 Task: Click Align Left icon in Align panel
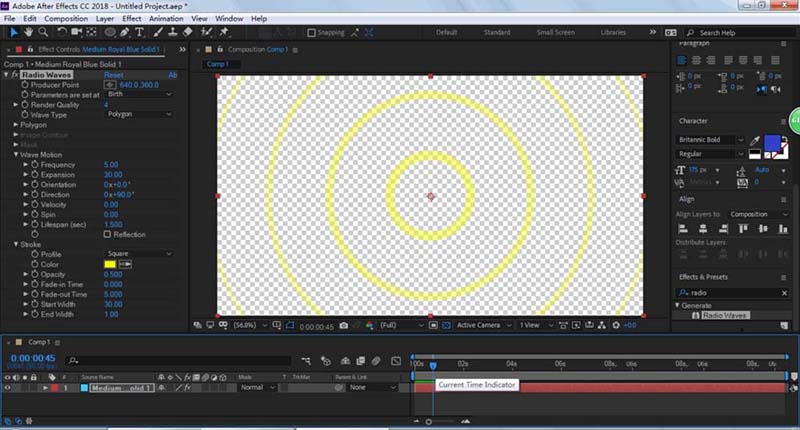click(x=683, y=229)
